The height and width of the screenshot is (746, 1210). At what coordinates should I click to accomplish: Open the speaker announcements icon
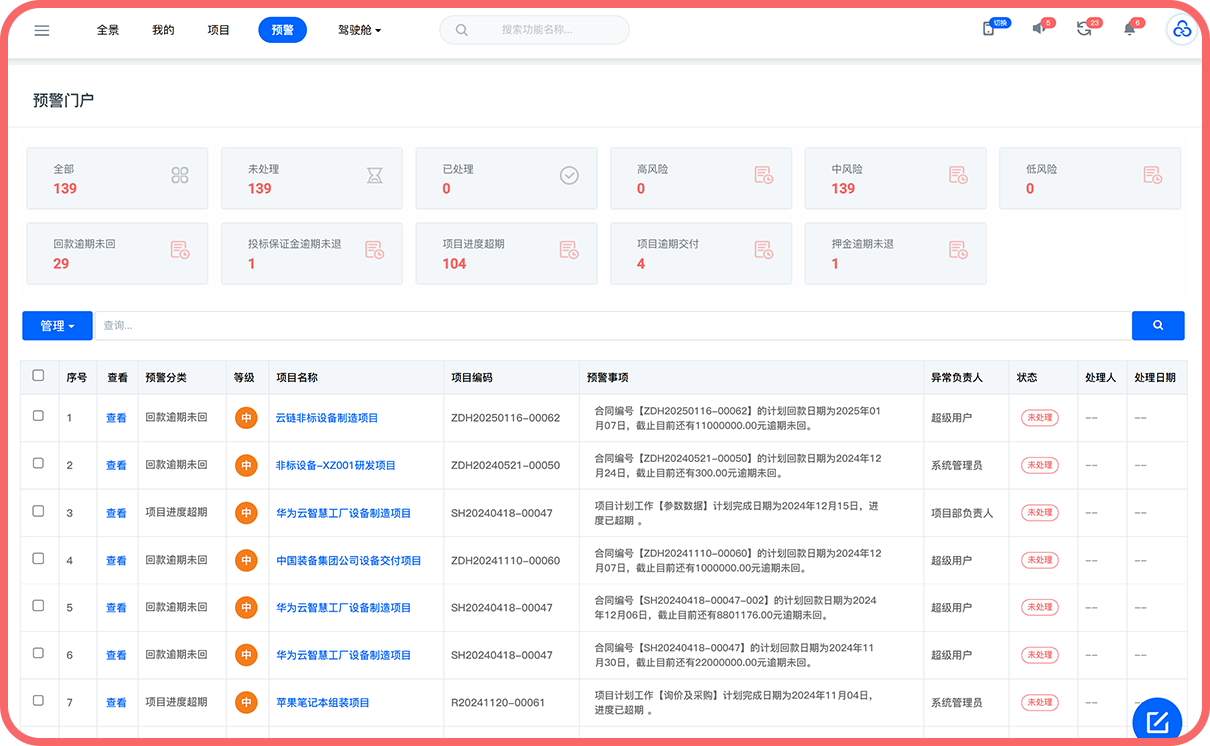pos(1040,29)
